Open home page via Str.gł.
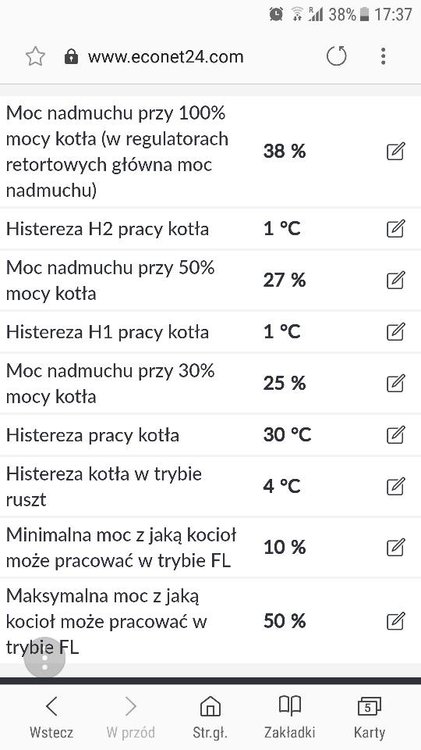421x750 pixels. [x=210, y=717]
